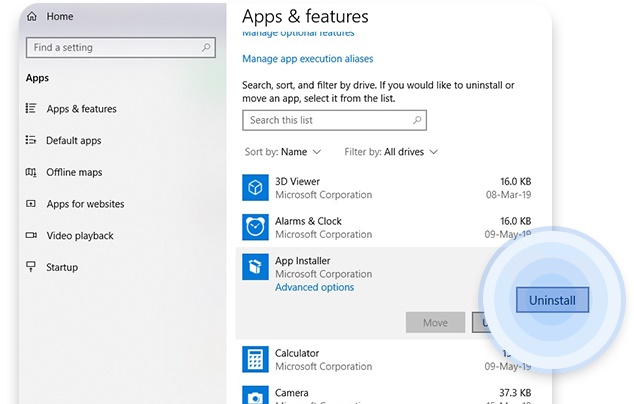Click the Camera app icon
The height and width of the screenshot is (404, 634).
pyautogui.click(x=255, y=395)
